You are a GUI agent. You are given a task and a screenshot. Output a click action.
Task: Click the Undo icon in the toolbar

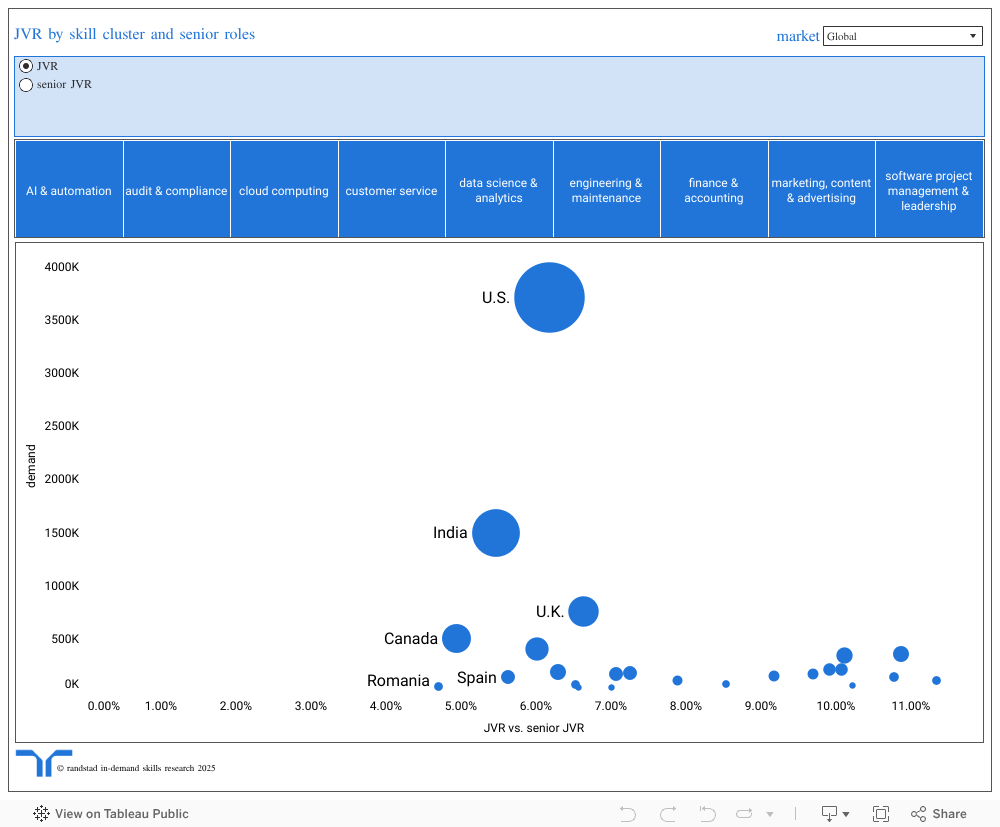[627, 814]
